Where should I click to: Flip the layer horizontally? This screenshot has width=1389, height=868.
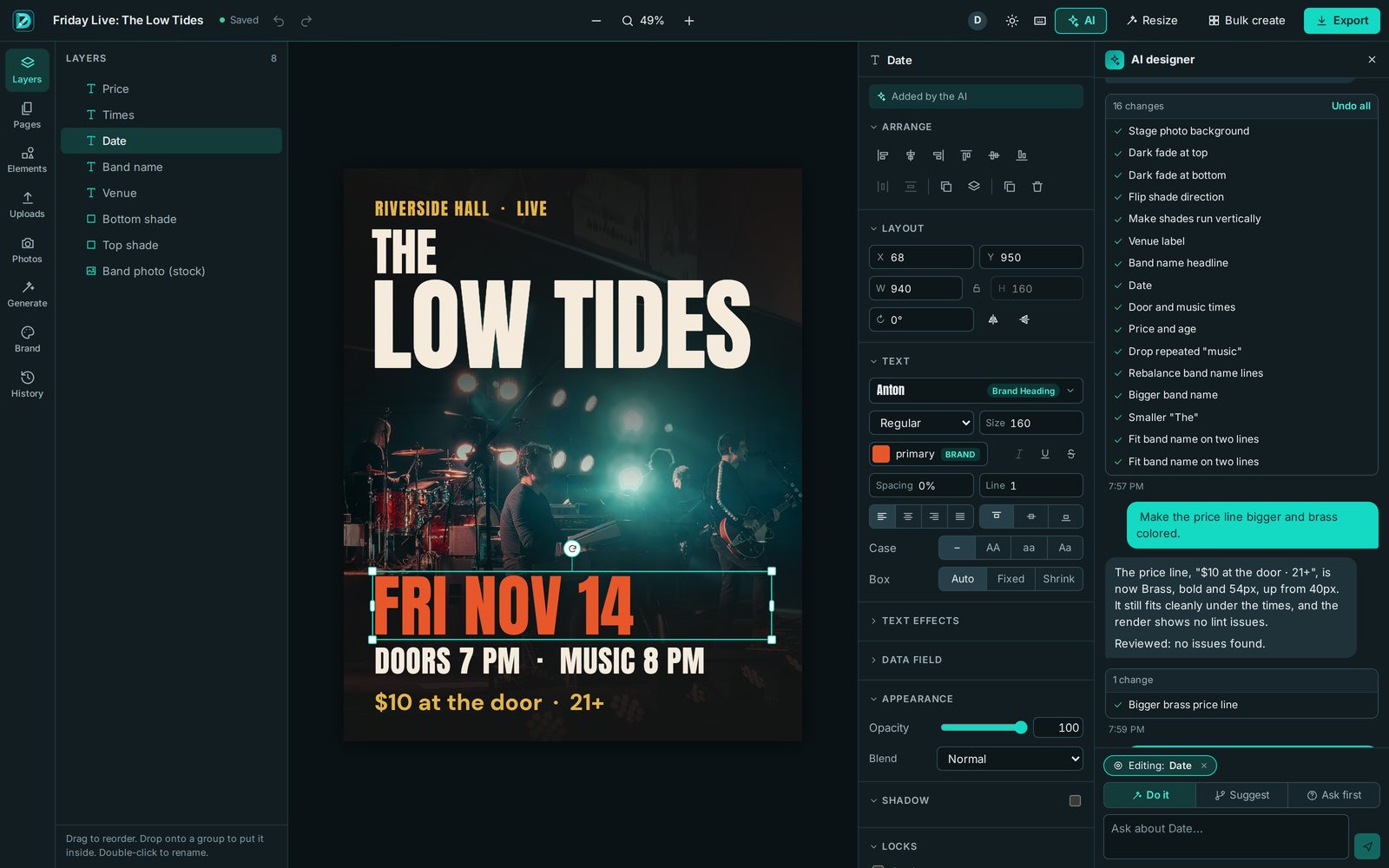point(993,319)
